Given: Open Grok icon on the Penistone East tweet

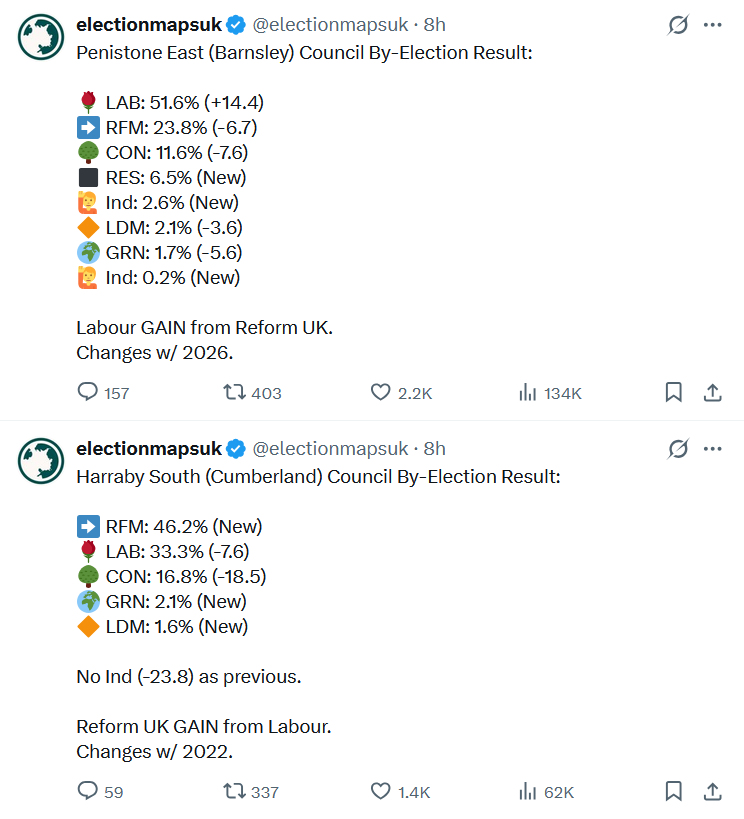Looking at the screenshot, I should point(678,25).
